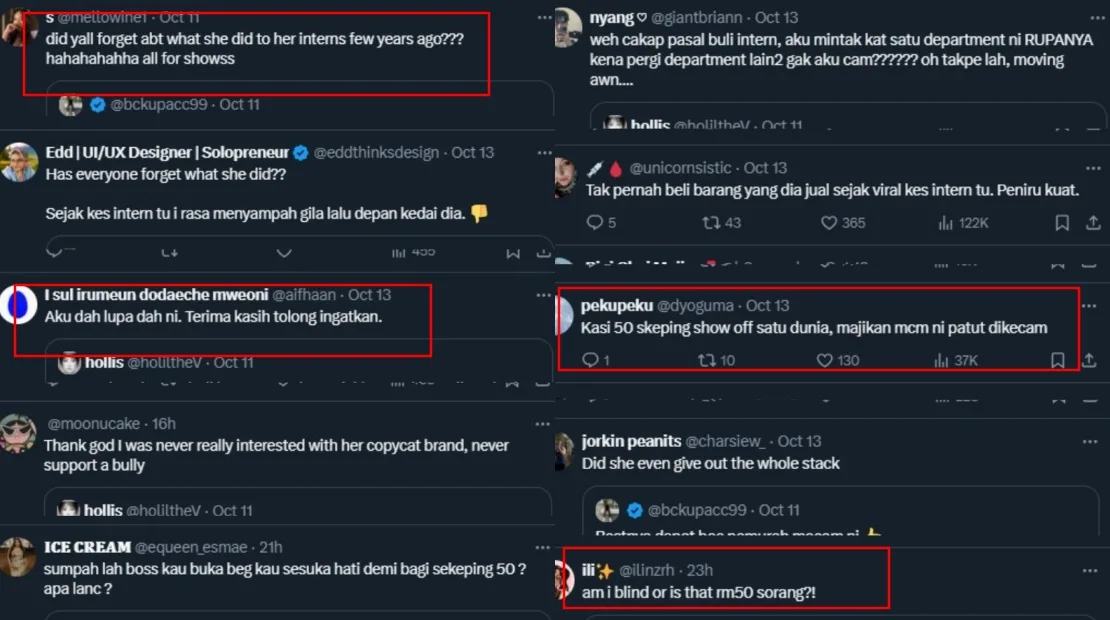The height and width of the screenshot is (620, 1110).
Task: Open more options on nyang's tweet
Action: [1090, 18]
